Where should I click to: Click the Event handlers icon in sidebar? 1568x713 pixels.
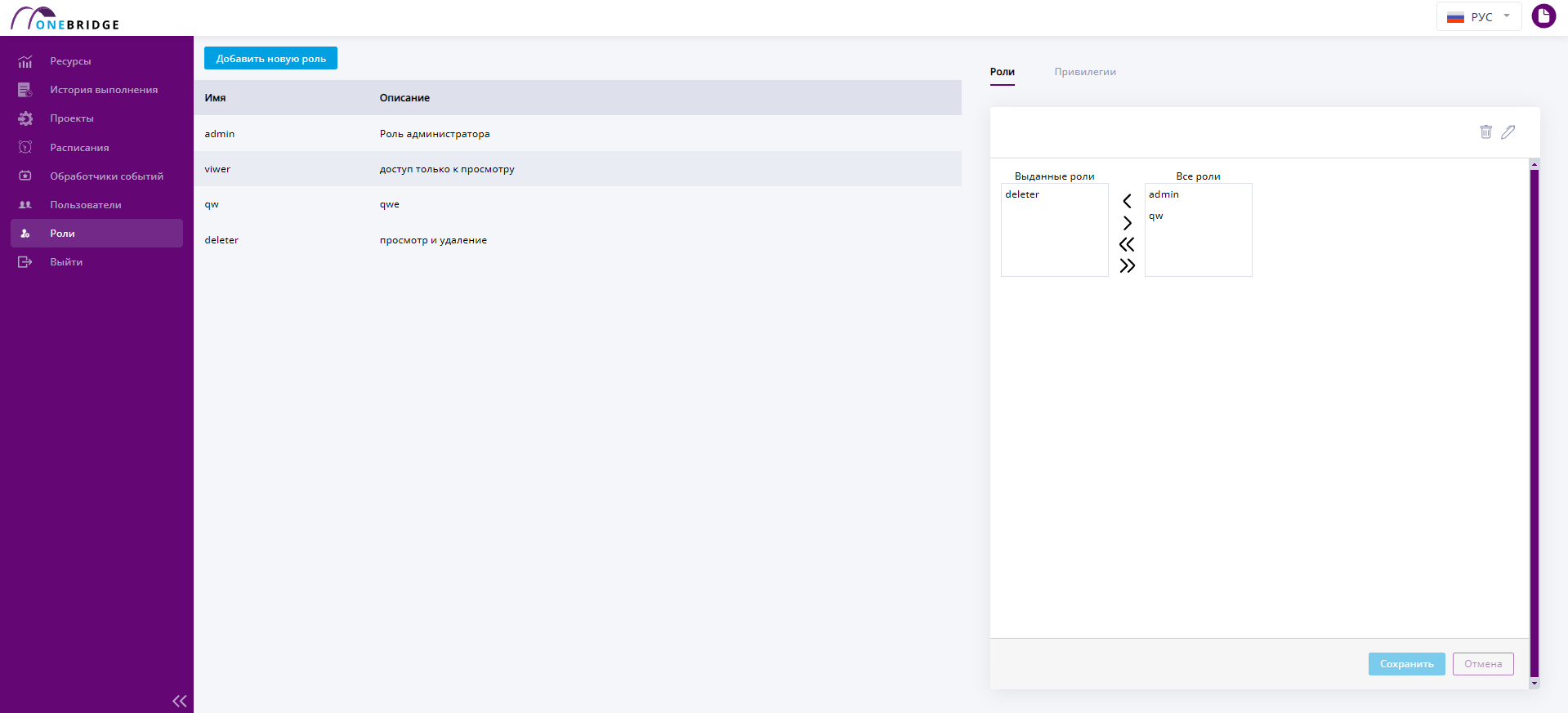pos(25,176)
